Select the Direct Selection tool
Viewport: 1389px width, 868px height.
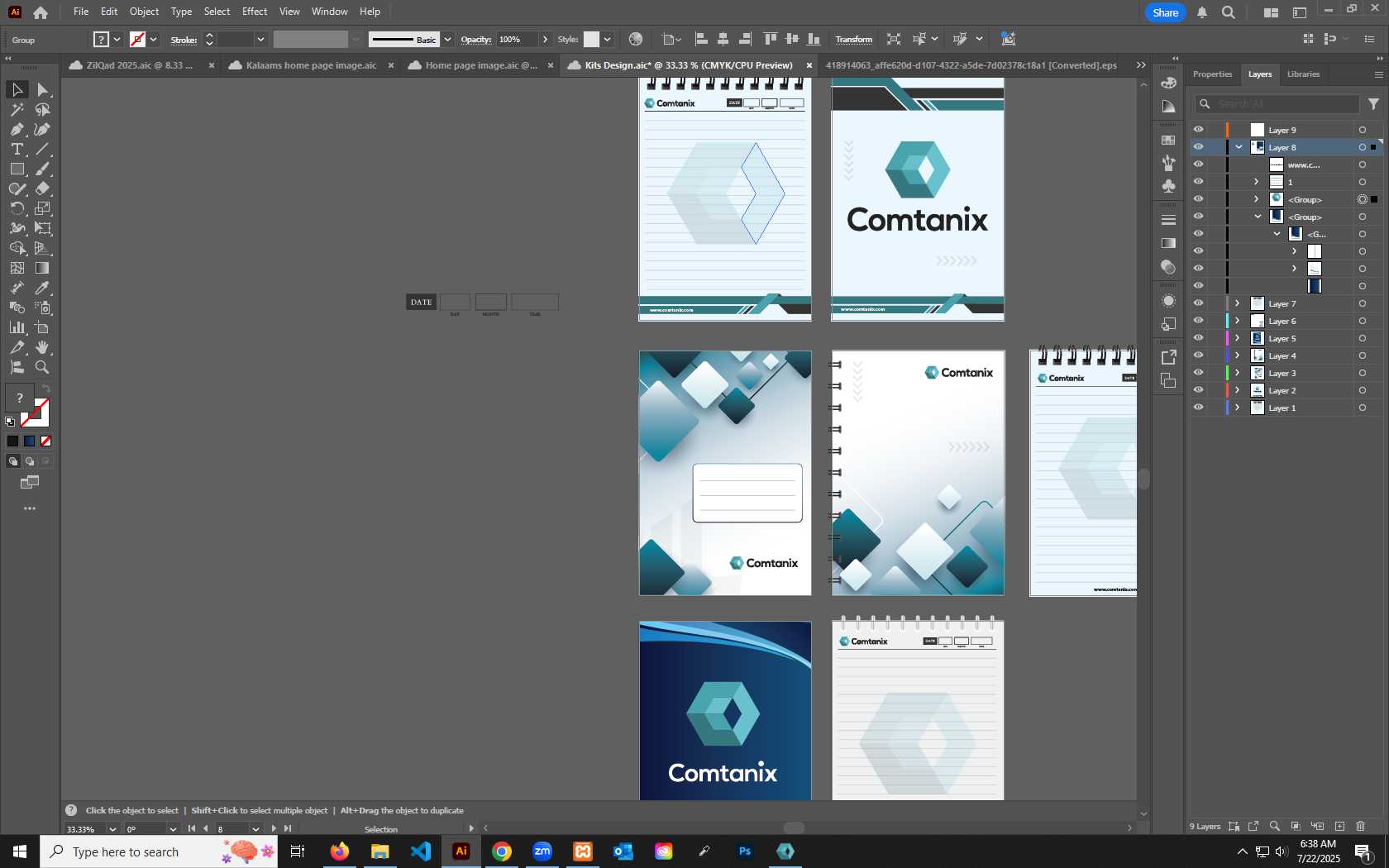point(43,89)
